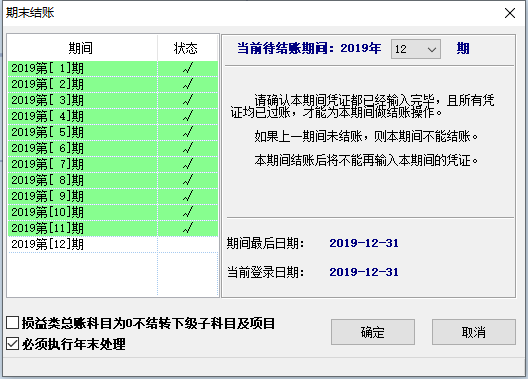Click the checkmark status for period 11
This screenshot has width=528, height=379.
pos(188,228)
